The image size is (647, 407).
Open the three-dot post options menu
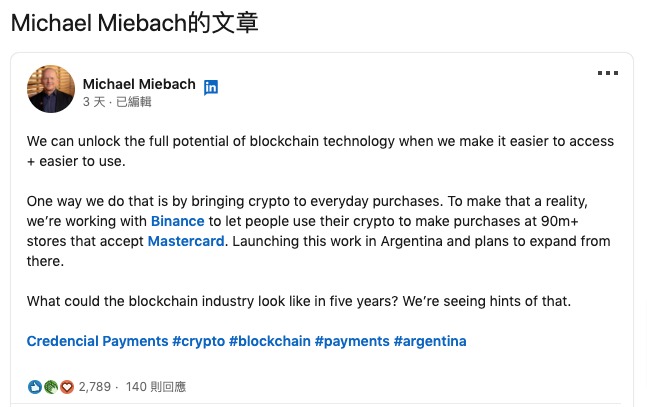(608, 73)
